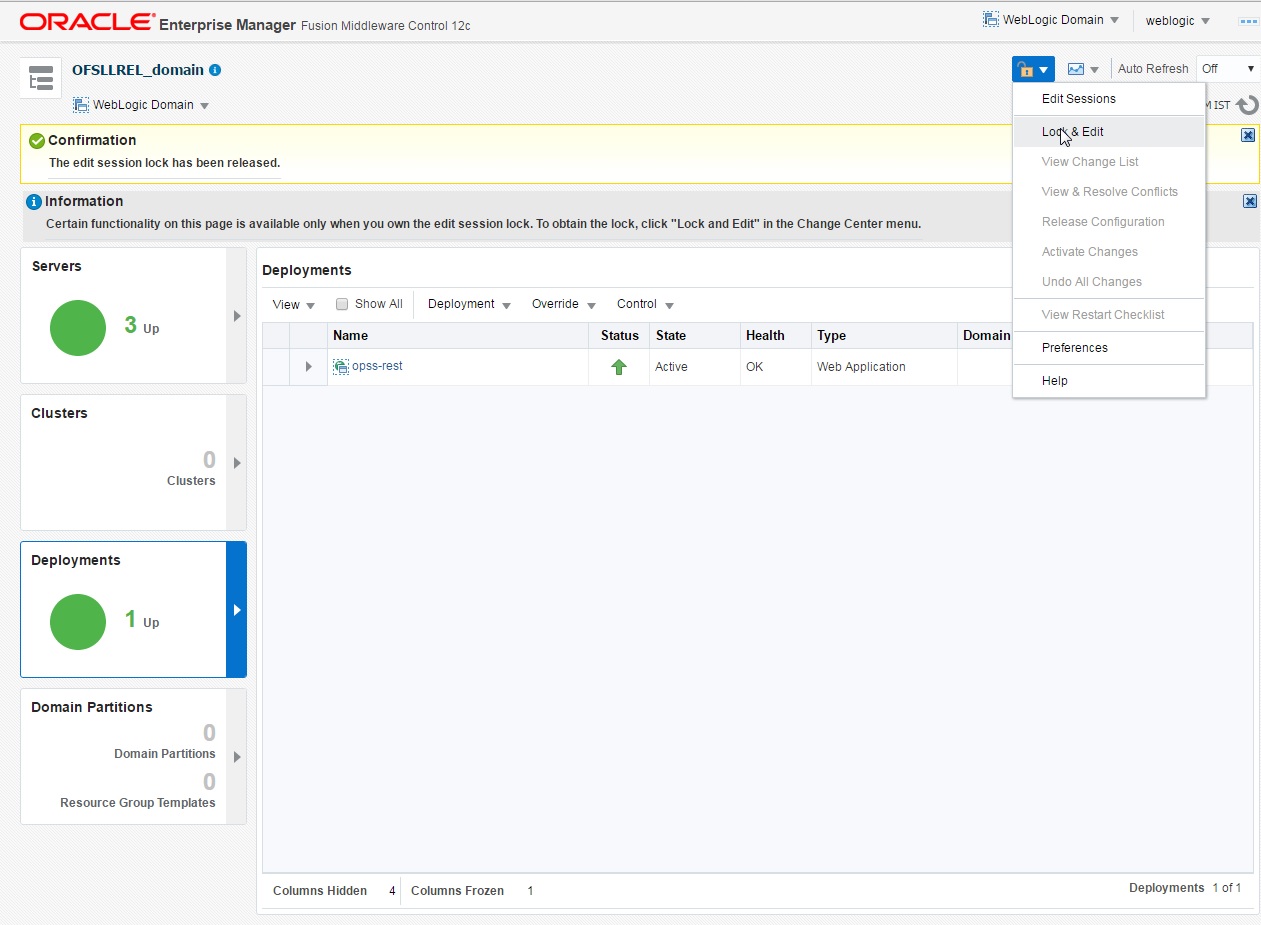Image resolution: width=1261 pixels, height=925 pixels.
Task: Open the weblogic user dropdown
Action: click(x=1177, y=21)
